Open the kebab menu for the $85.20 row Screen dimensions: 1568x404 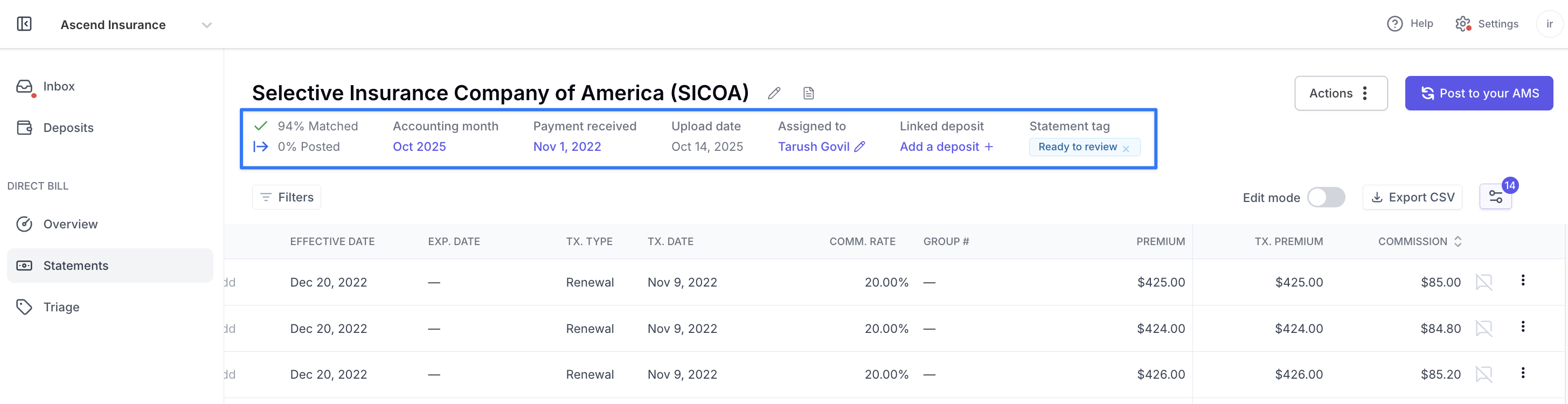point(1522,372)
